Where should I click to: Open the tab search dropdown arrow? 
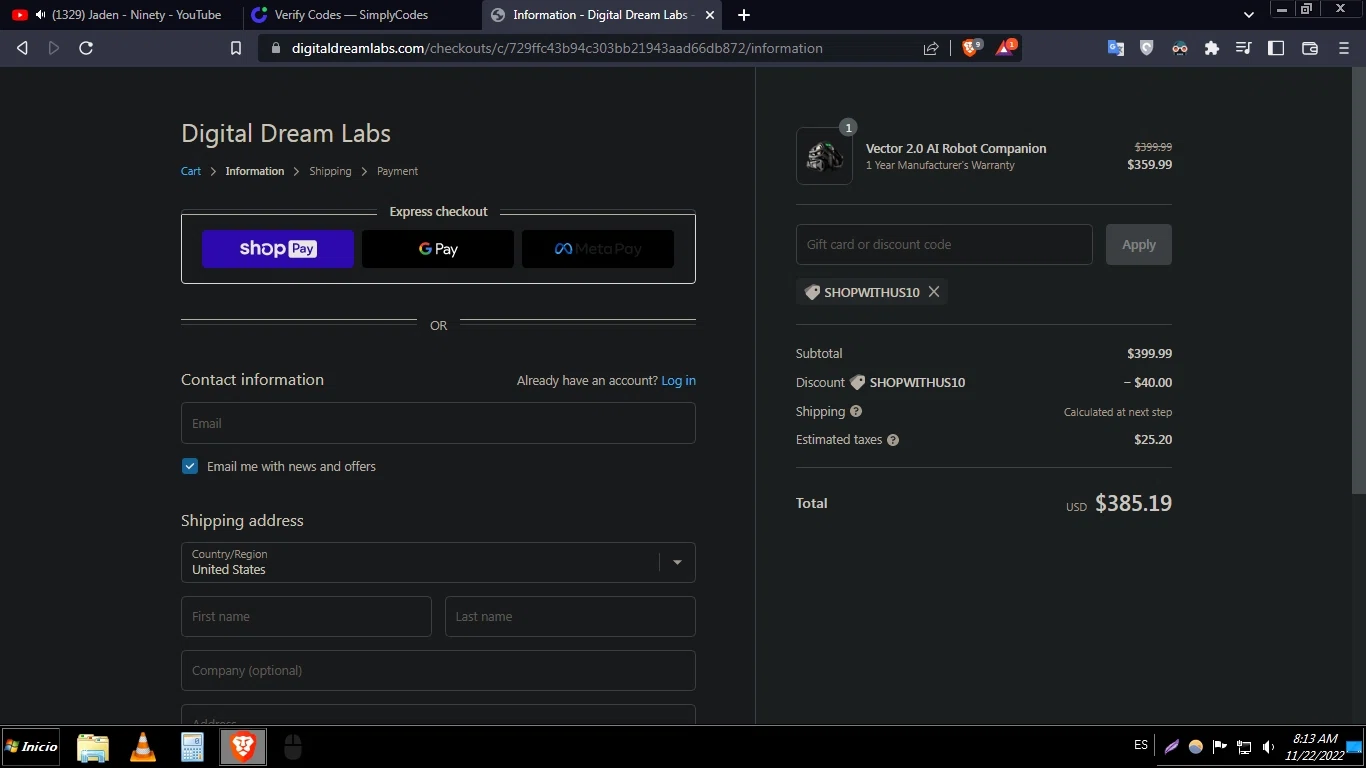(x=1249, y=15)
